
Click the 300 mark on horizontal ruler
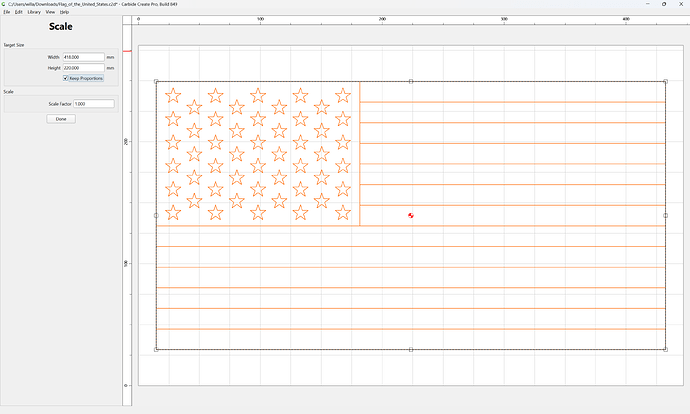[504, 19]
